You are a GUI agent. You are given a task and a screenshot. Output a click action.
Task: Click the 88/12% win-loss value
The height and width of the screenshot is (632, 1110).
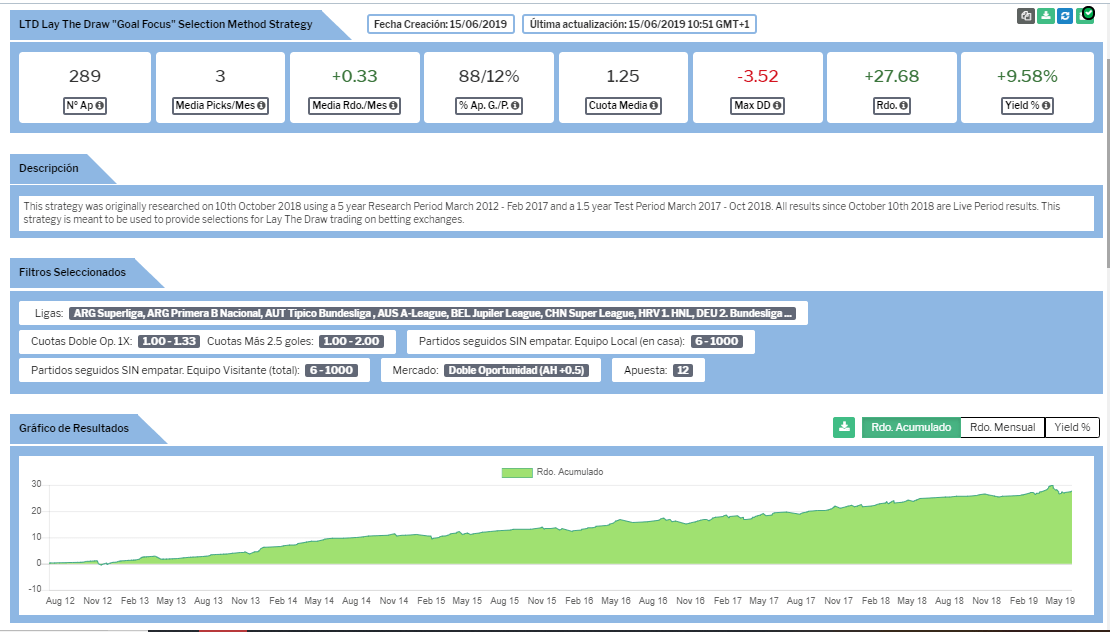pyautogui.click(x=489, y=76)
